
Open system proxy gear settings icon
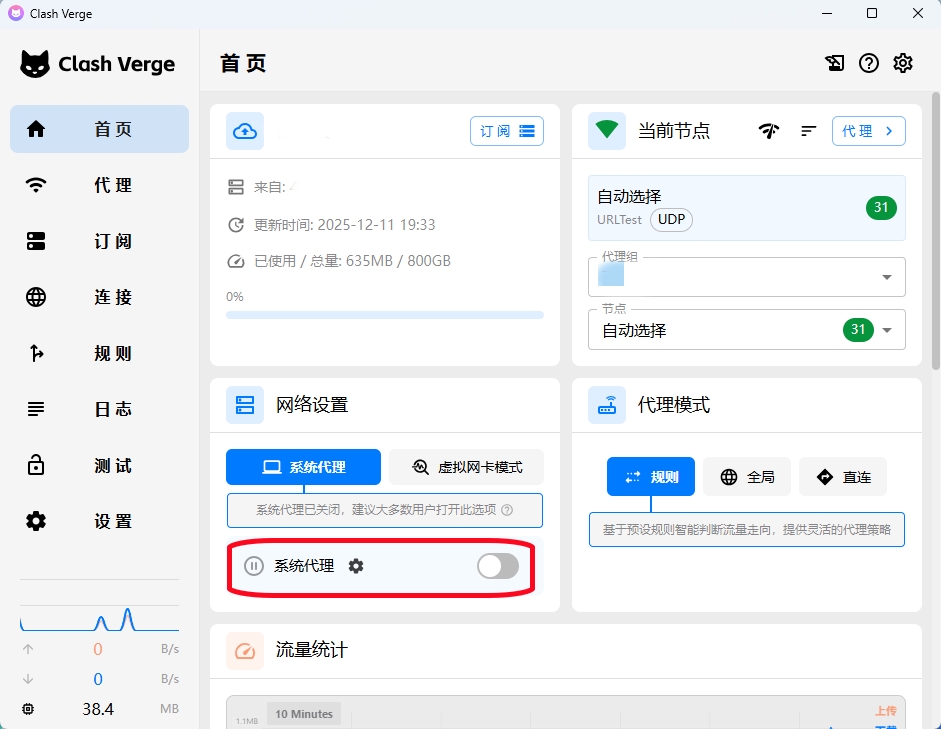click(x=356, y=566)
